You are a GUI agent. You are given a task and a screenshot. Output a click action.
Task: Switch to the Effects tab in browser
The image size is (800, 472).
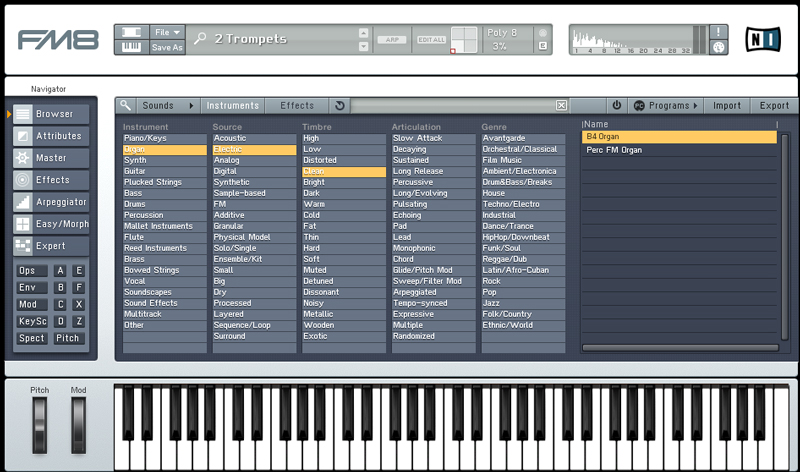297,106
